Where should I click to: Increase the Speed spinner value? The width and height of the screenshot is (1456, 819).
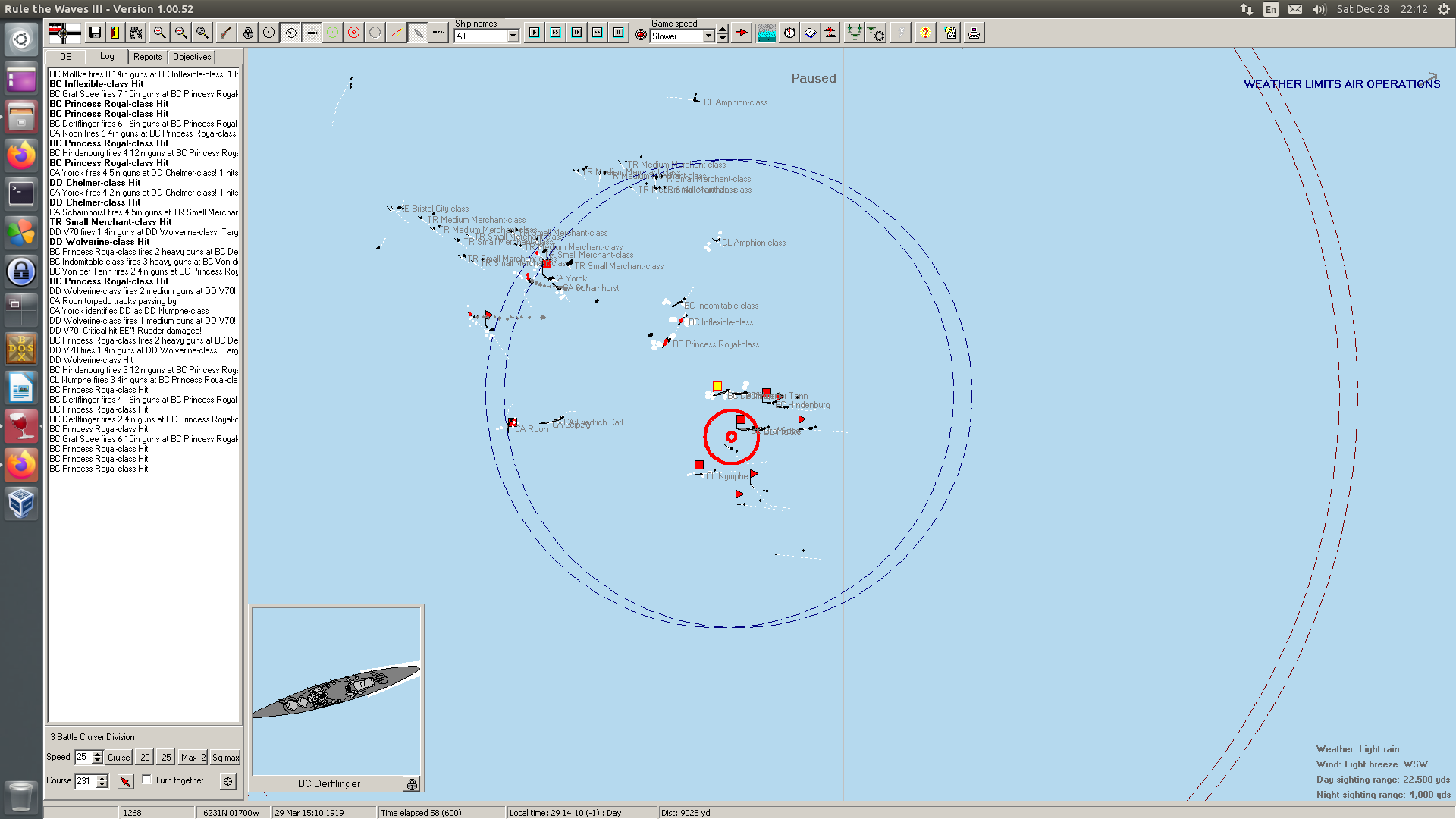97,754
